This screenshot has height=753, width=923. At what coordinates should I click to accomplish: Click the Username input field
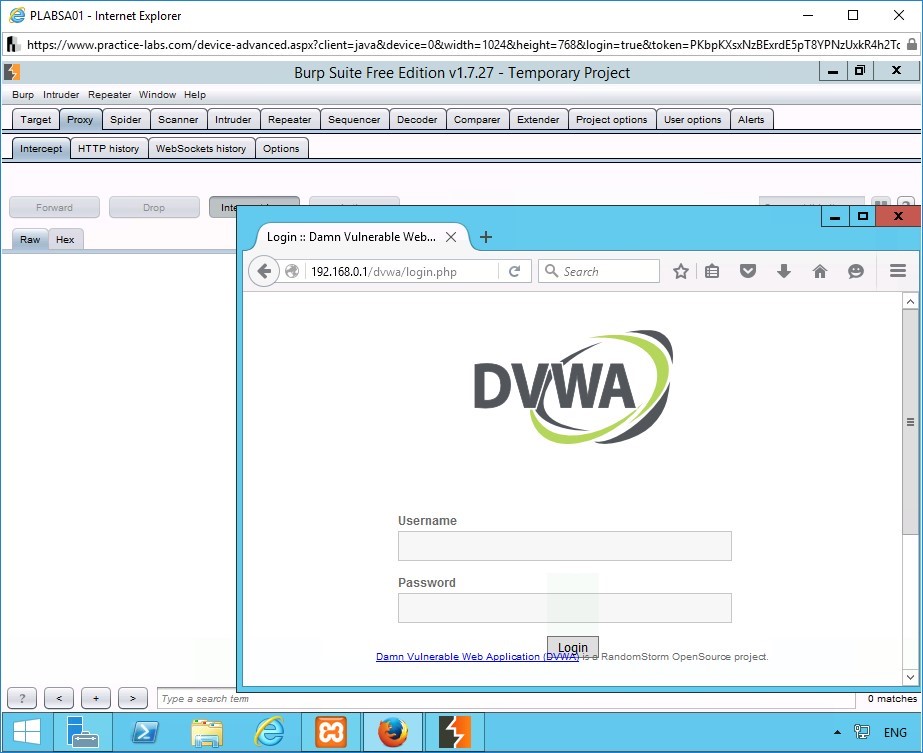point(564,546)
